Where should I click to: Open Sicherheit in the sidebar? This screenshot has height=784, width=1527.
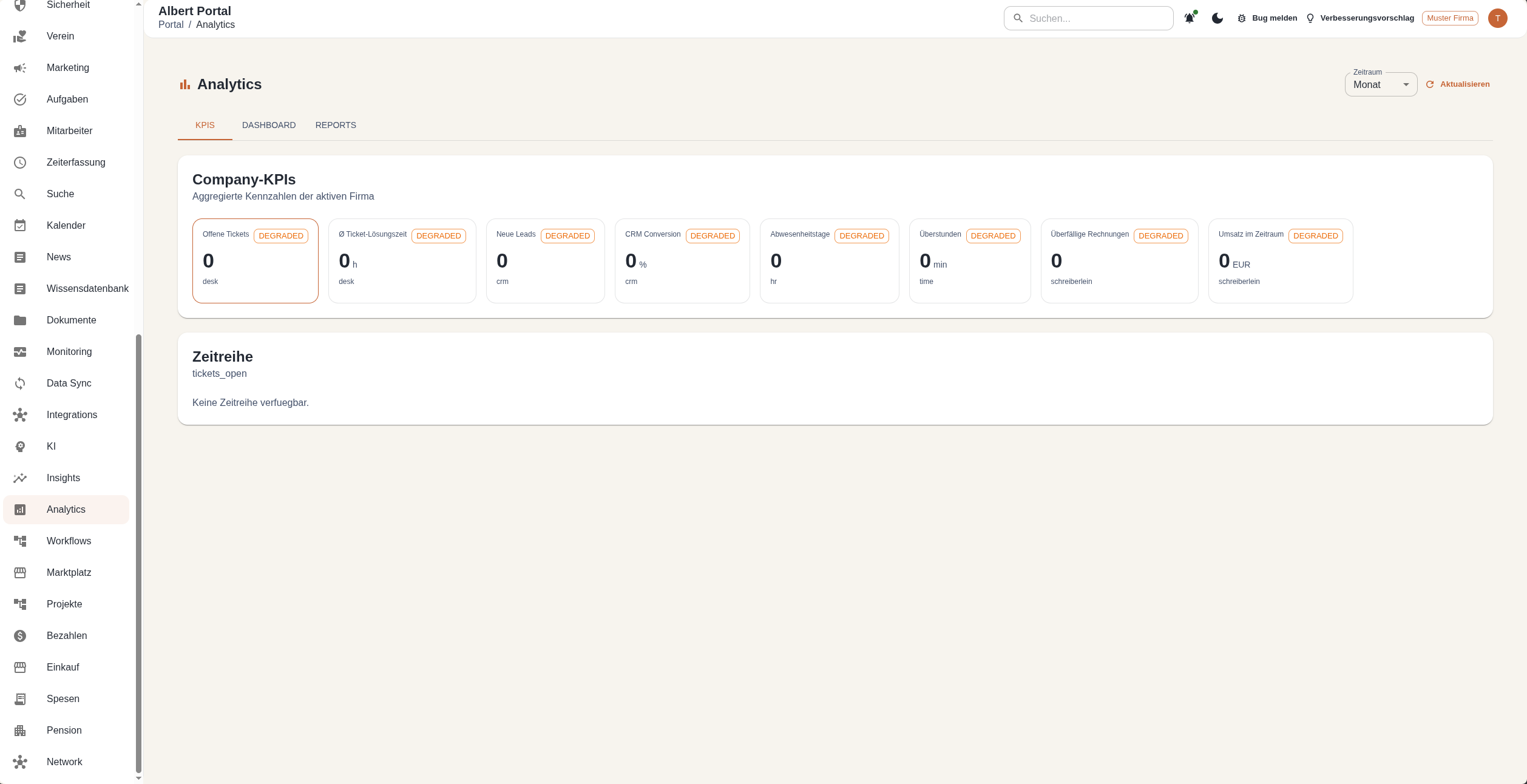point(66,6)
